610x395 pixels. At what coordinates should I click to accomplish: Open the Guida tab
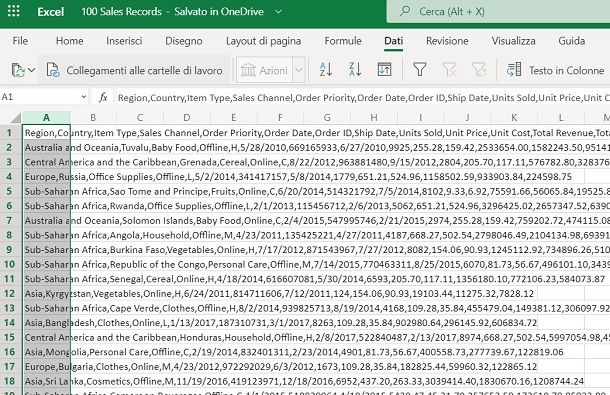click(x=571, y=41)
